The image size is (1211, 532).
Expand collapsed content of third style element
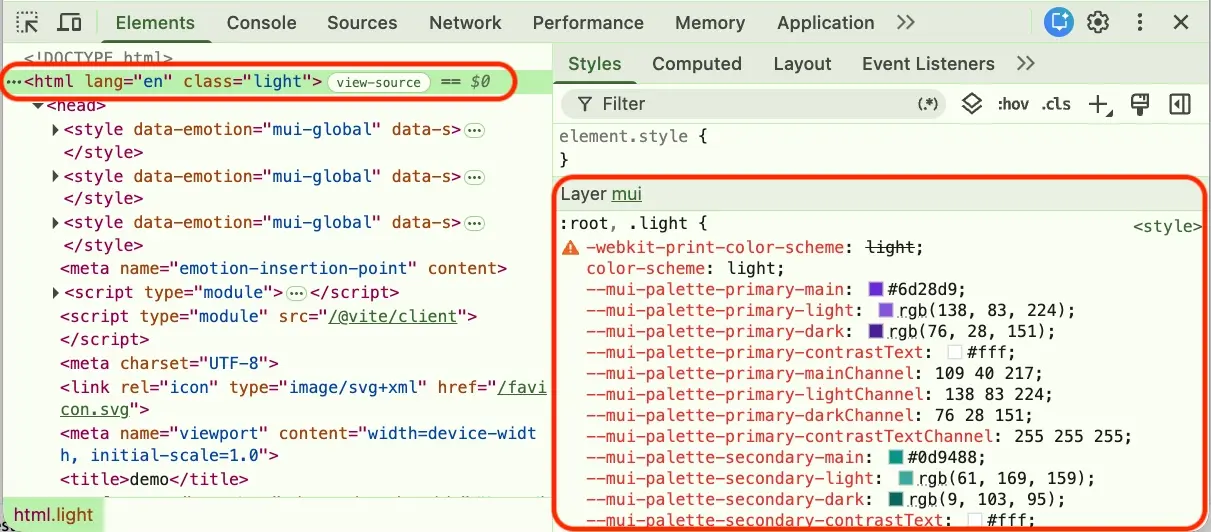click(474, 223)
